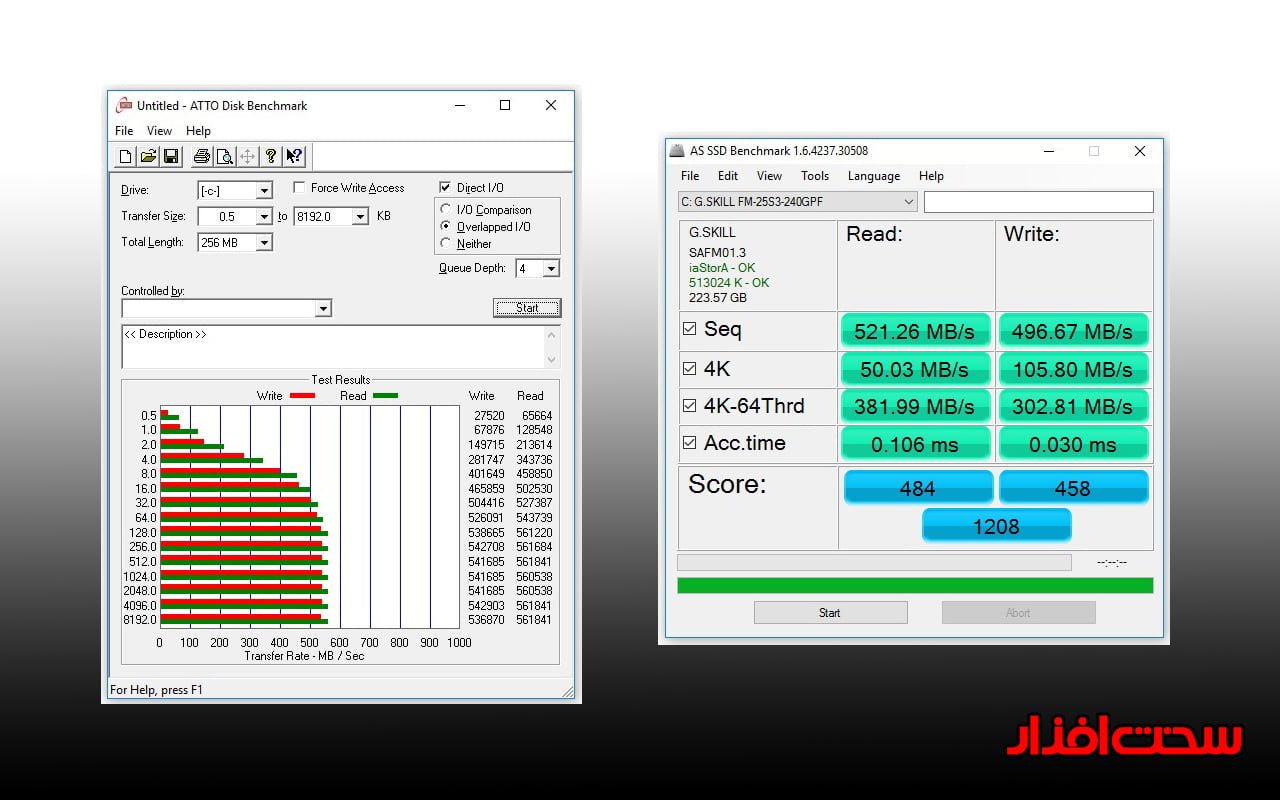Enable the Force Write Access checkbox
This screenshot has width=1280, height=800.
(x=300, y=188)
